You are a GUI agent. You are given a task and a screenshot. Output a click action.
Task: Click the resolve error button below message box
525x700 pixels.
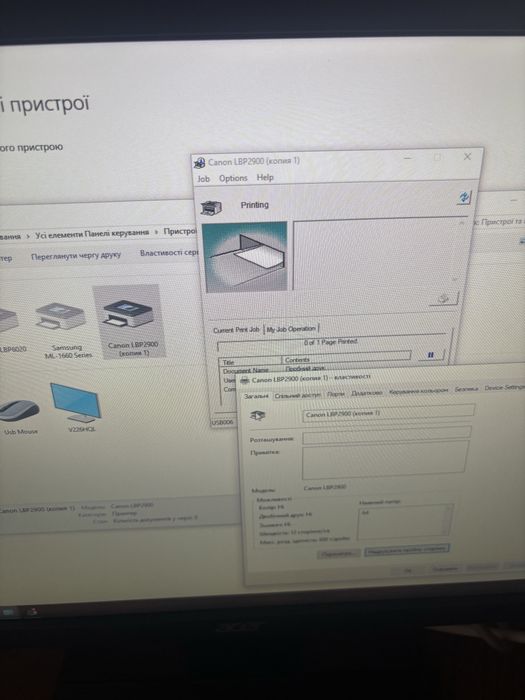click(444, 299)
